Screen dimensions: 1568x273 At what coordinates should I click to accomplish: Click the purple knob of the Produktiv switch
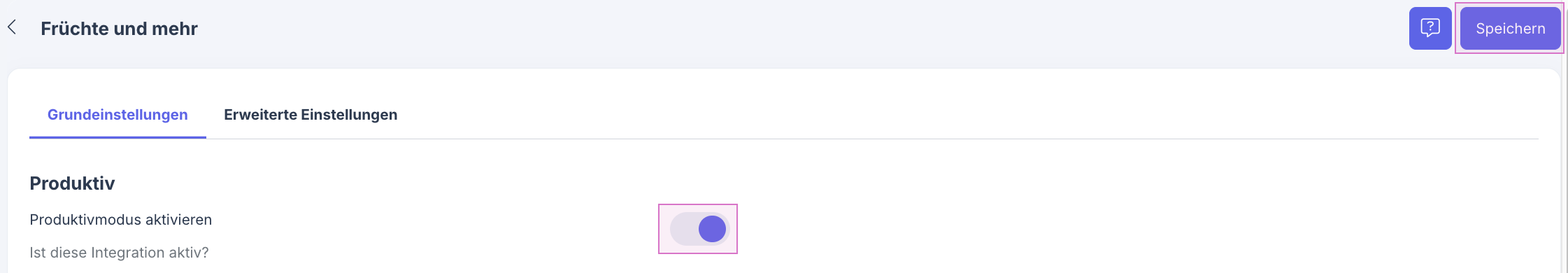712,229
